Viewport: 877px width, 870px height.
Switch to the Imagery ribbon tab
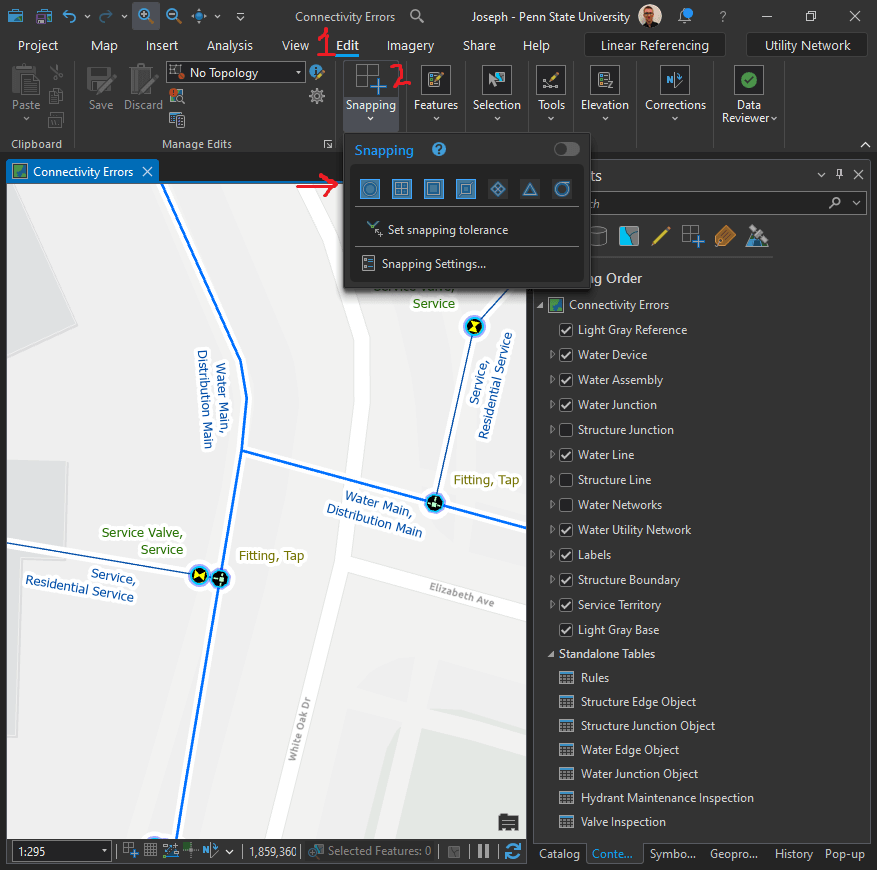point(410,46)
